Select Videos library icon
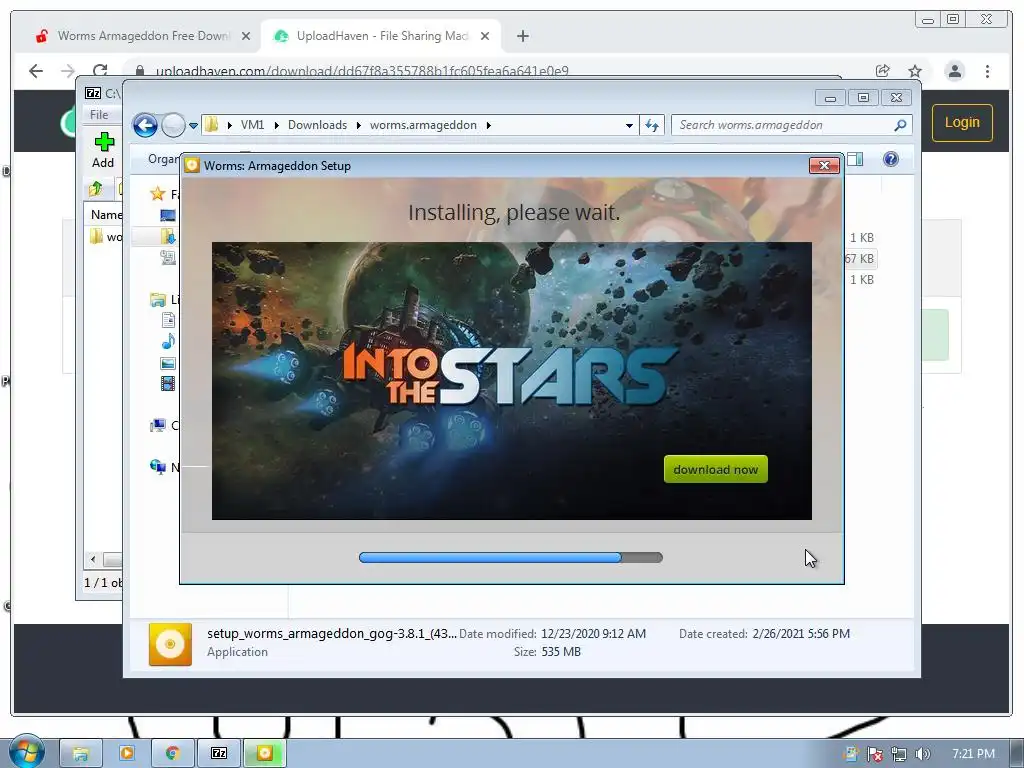 coord(168,383)
